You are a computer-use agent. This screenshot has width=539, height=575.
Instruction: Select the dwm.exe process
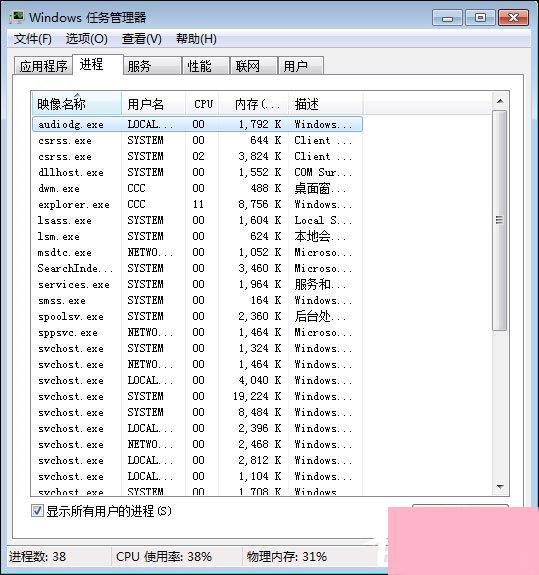[x=197, y=188]
